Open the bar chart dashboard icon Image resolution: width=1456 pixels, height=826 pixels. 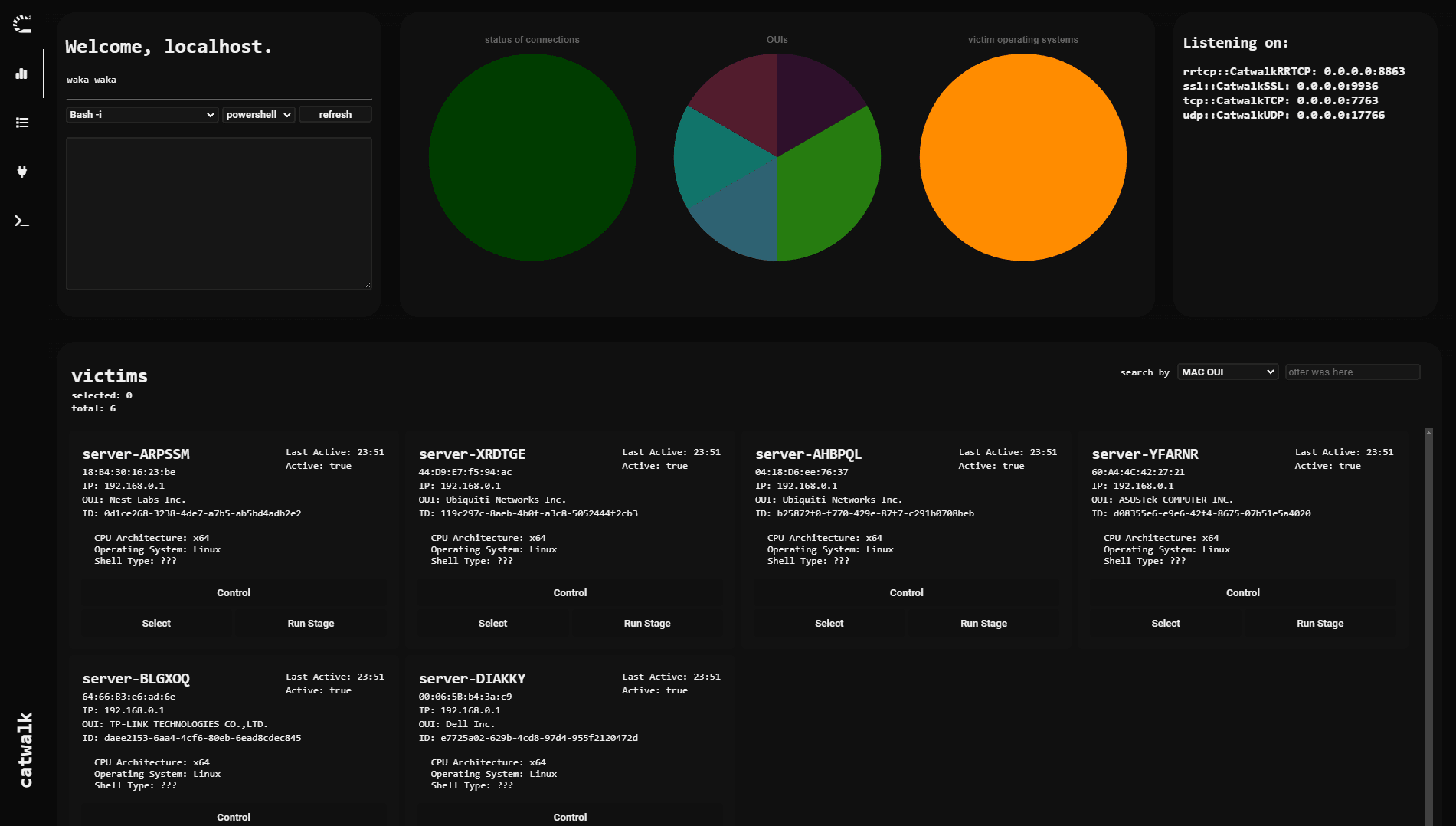(x=21, y=74)
